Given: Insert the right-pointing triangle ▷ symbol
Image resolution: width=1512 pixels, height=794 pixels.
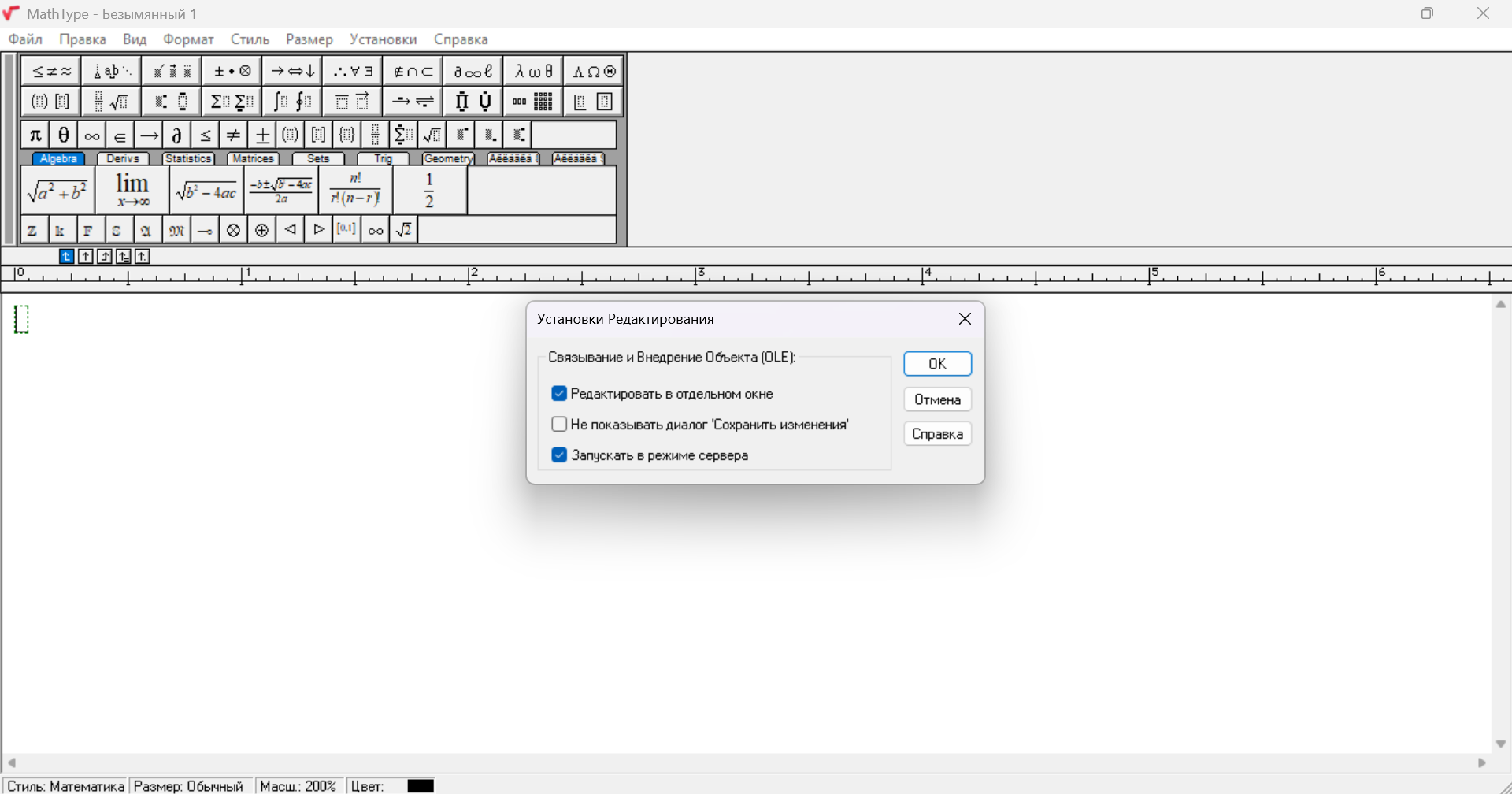Looking at the screenshot, I should pyautogui.click(x=319, y=230).
